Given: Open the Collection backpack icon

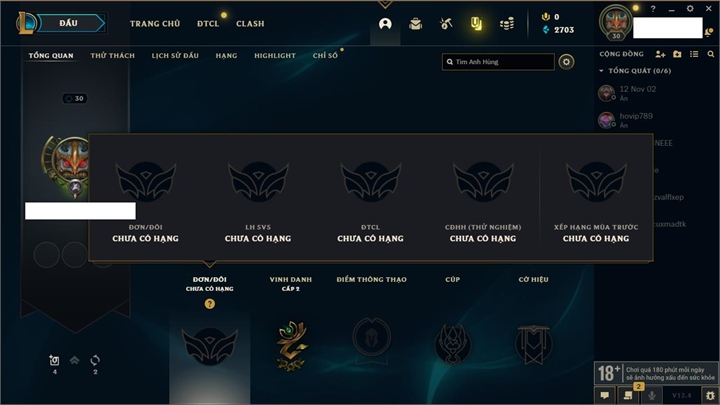Looking at the screenshot, I should point(416,24).
